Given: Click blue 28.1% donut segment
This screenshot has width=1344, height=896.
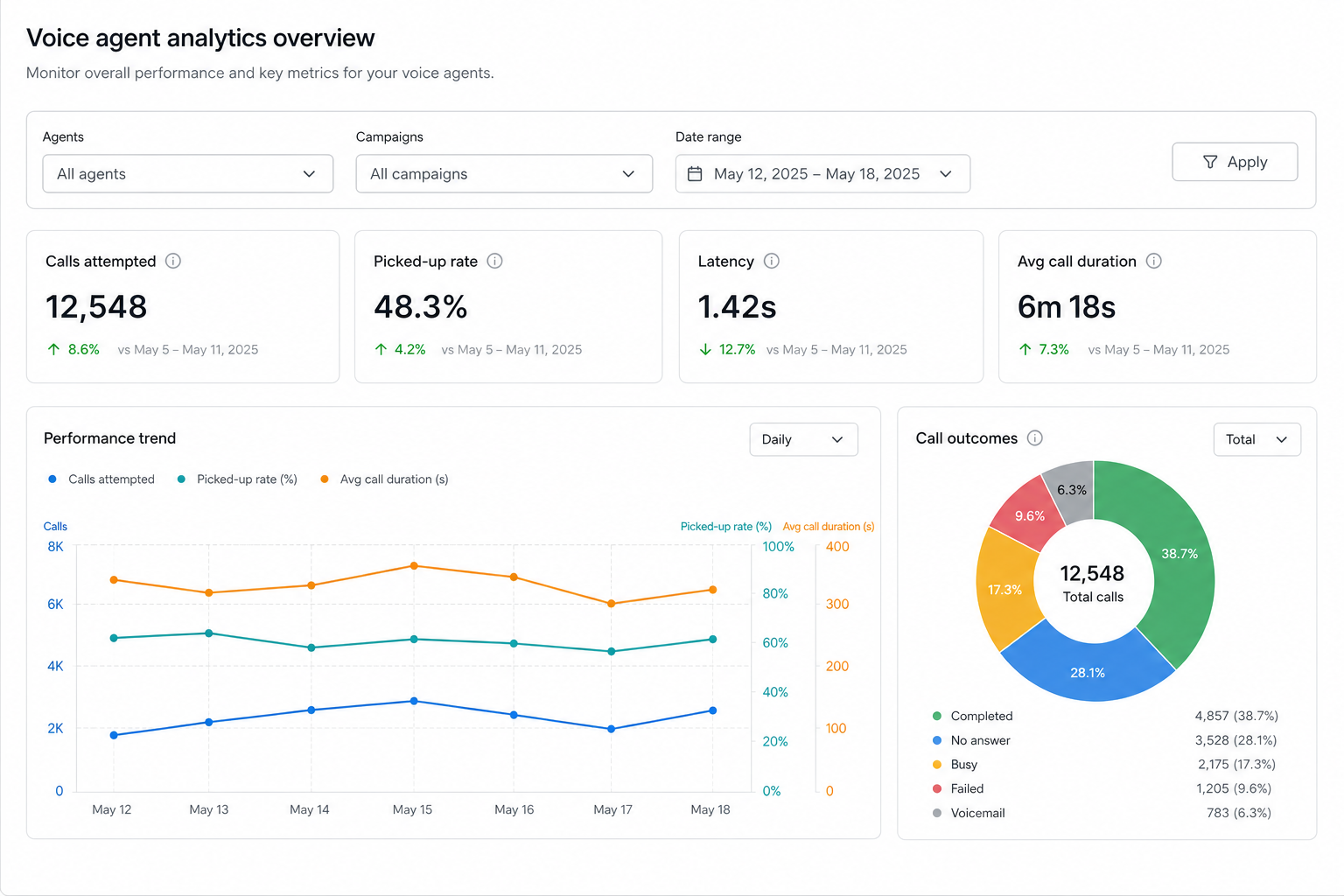Looking at the screenshot, I should (x=1088, y=673).
